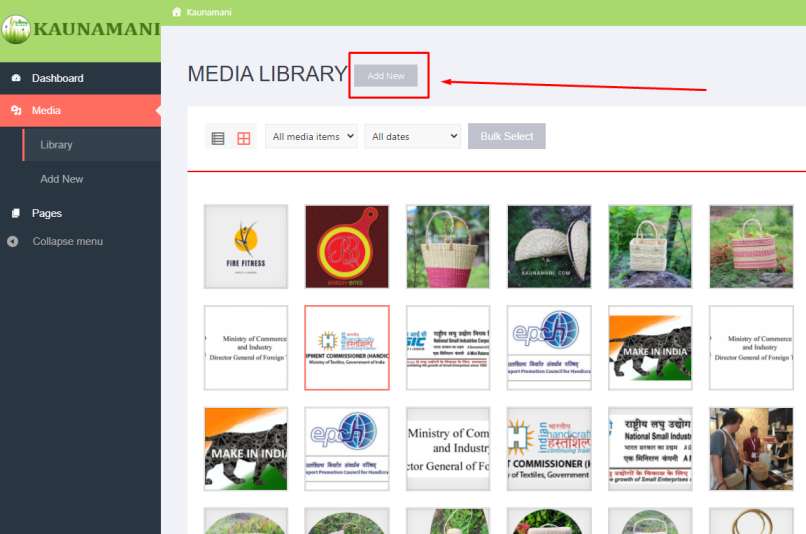Select the Fire Fitness logo thumbnail
The width and height of the screenshot is (806, 534).
pos(246,247)
